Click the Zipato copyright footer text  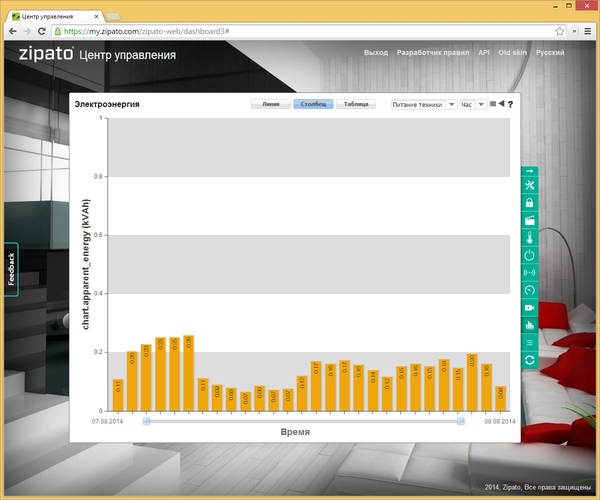tap(538, 487)
